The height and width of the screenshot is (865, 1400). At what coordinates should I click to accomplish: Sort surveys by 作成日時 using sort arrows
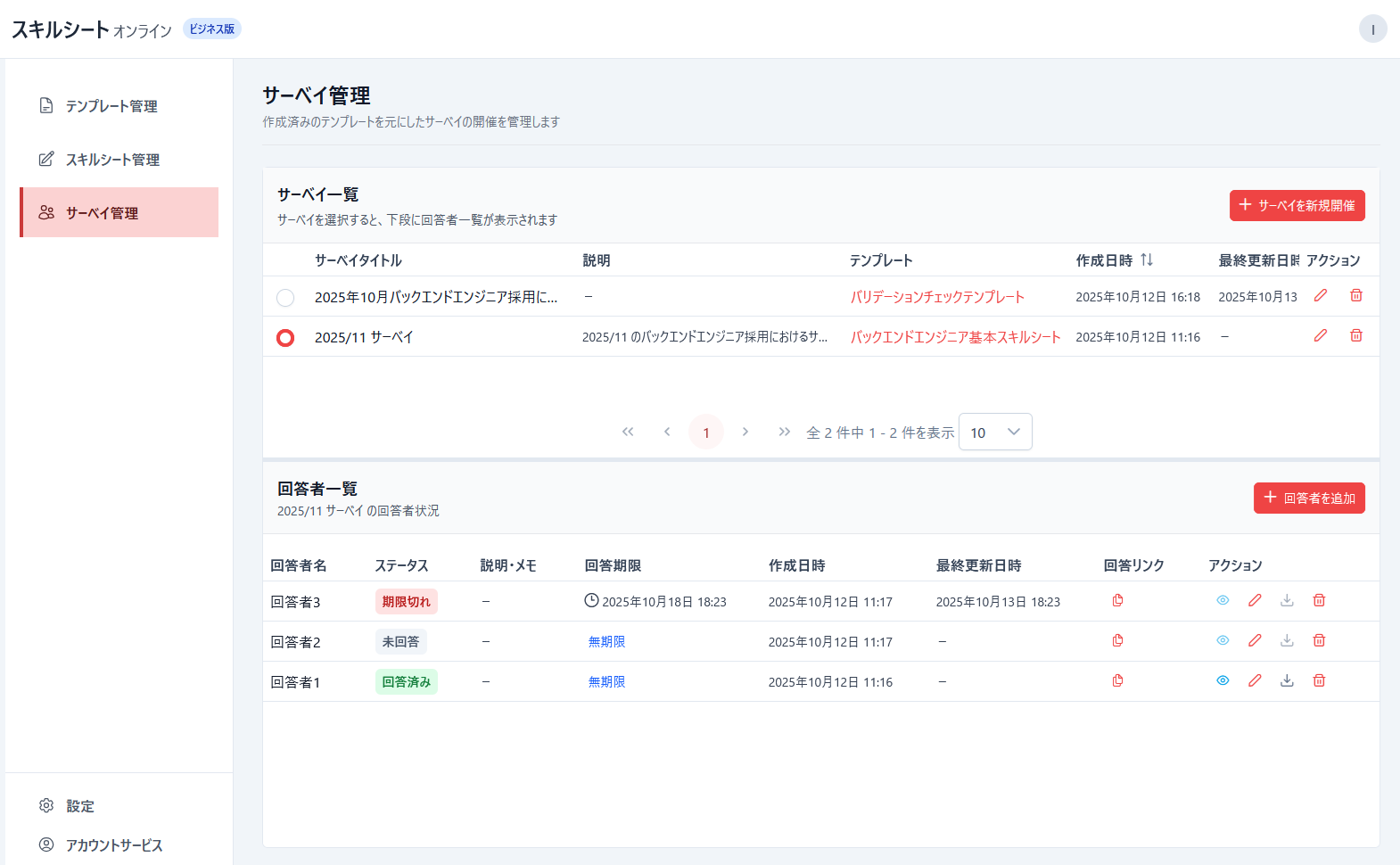[x=1147, y=259]
